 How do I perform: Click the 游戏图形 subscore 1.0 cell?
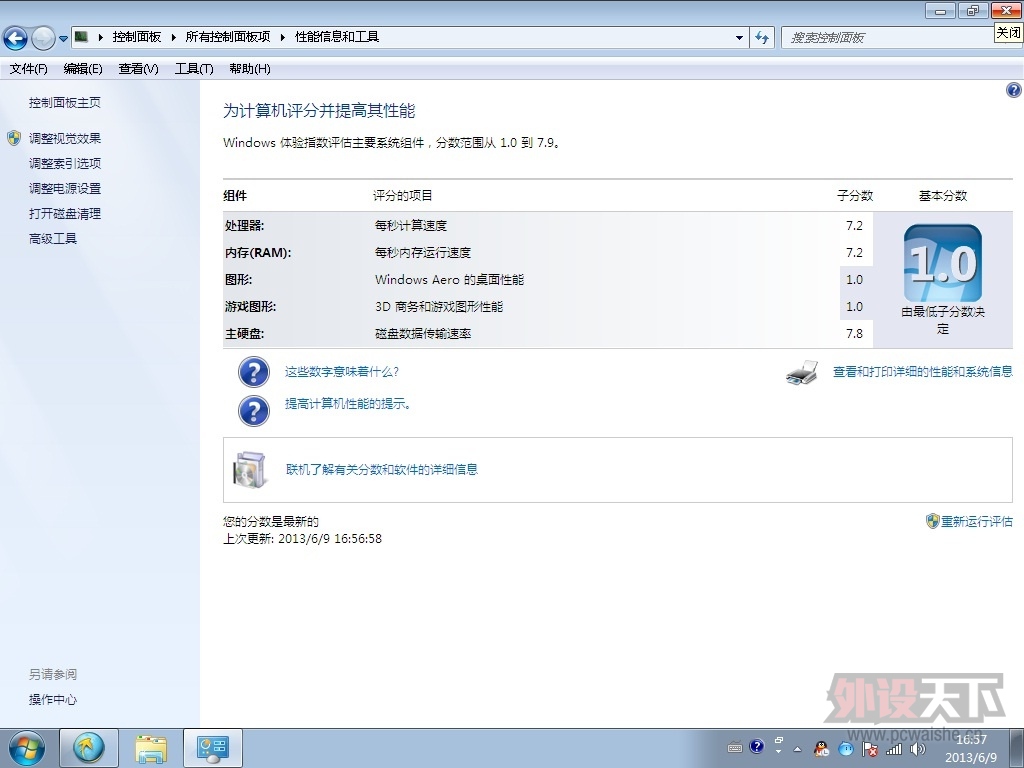coord(855,306)
